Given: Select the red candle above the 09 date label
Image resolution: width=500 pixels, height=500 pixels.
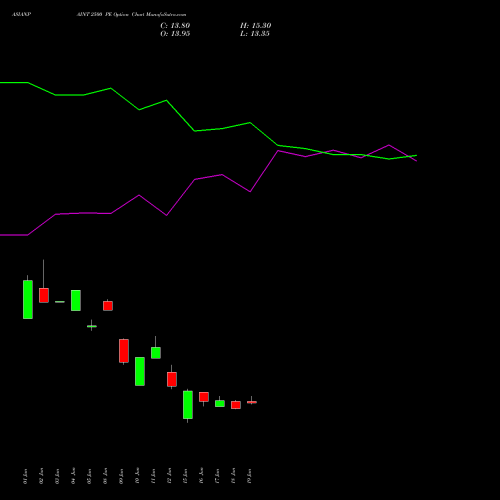Looking at the screenshot, I should [x=124, y=351].
